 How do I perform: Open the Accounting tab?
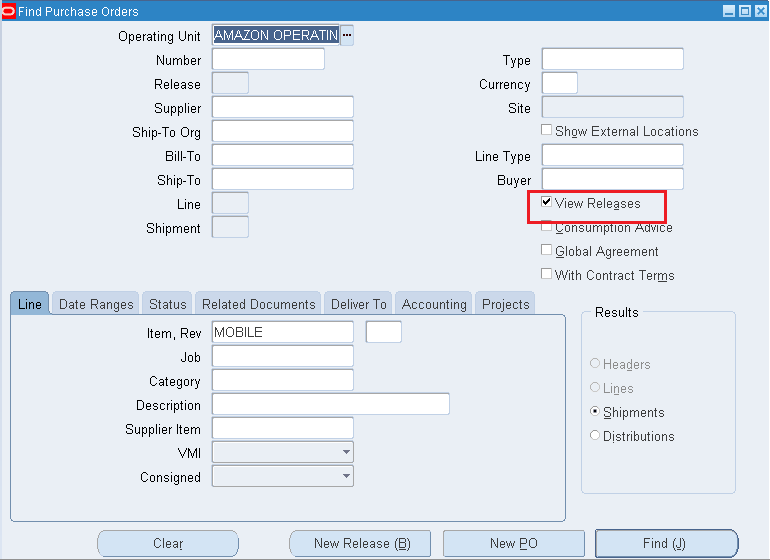coord(434,304)
